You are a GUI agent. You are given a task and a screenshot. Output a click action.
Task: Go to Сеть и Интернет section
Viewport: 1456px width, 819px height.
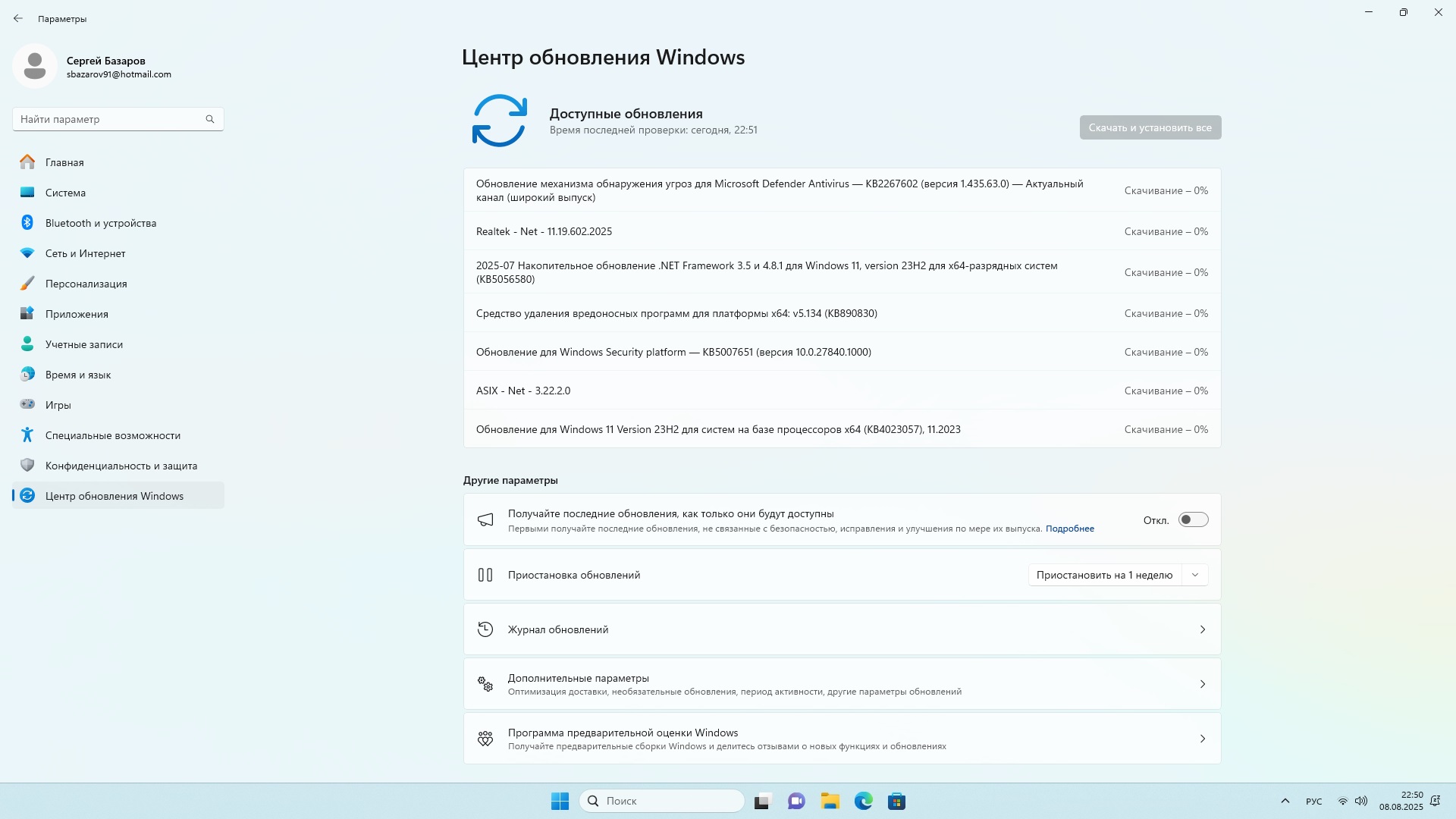click(x=85, y=253)
